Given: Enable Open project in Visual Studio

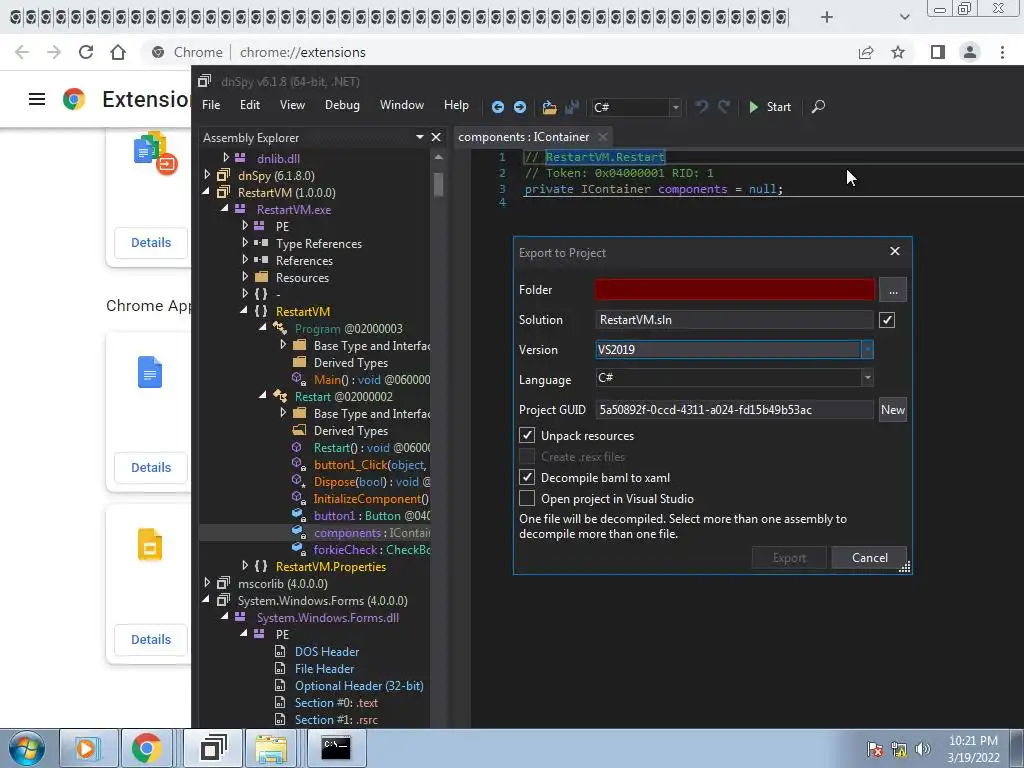Looking at the screenshot, I should pos(527,498).
